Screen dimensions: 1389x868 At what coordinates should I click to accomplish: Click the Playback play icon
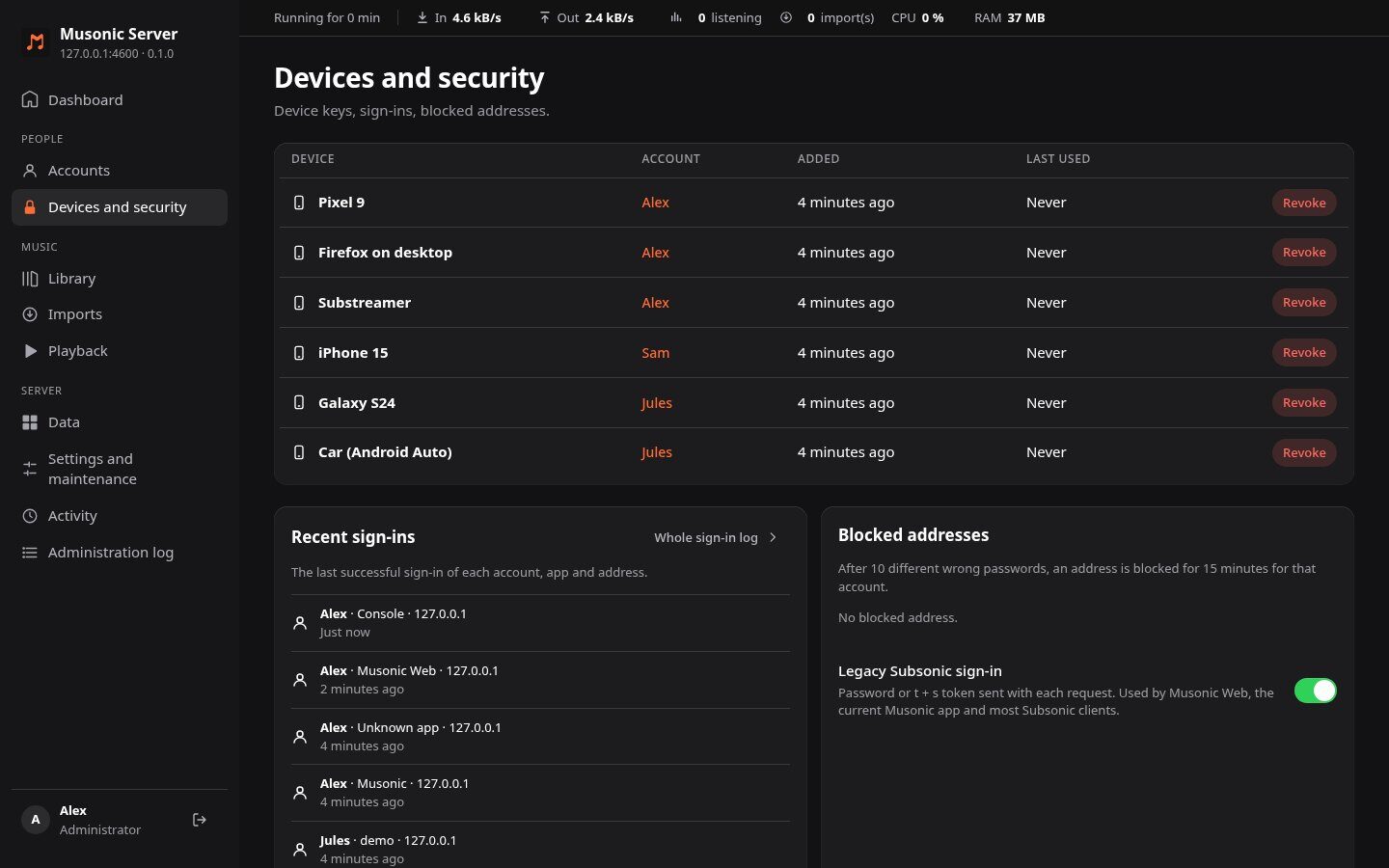click(30, 351)
